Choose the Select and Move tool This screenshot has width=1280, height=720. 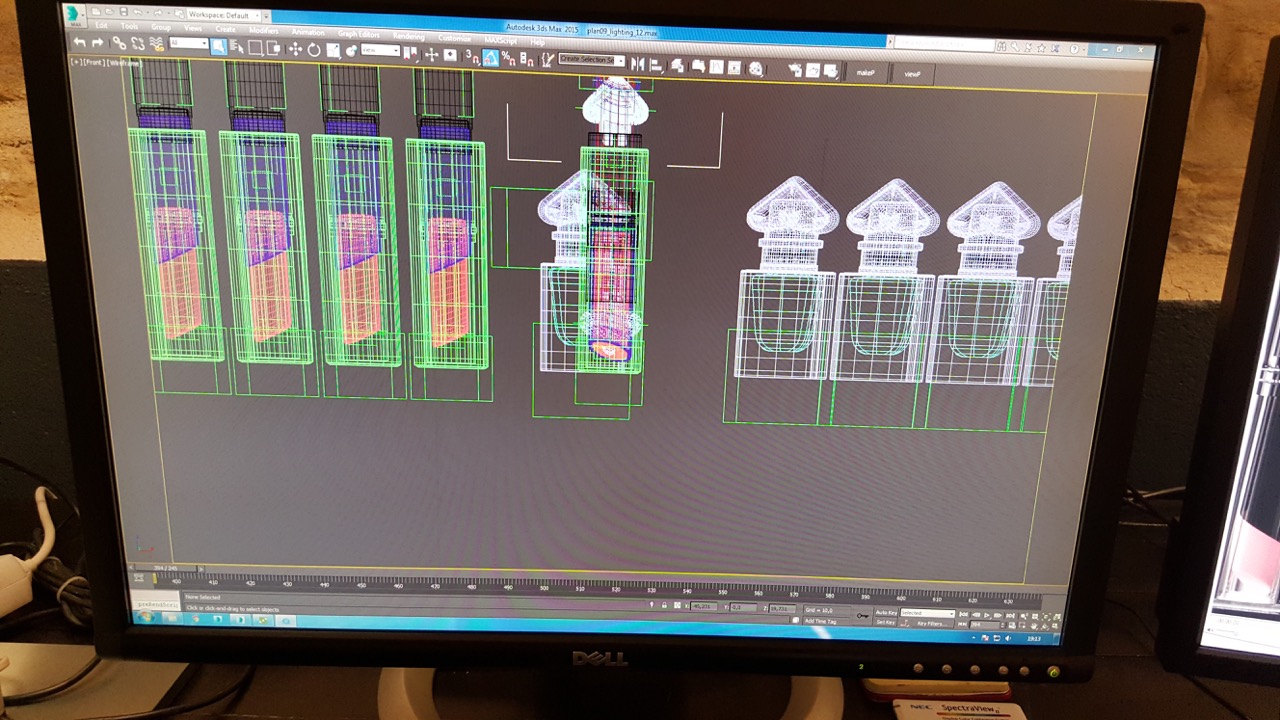pyautogui.click(x=295, y=48)
